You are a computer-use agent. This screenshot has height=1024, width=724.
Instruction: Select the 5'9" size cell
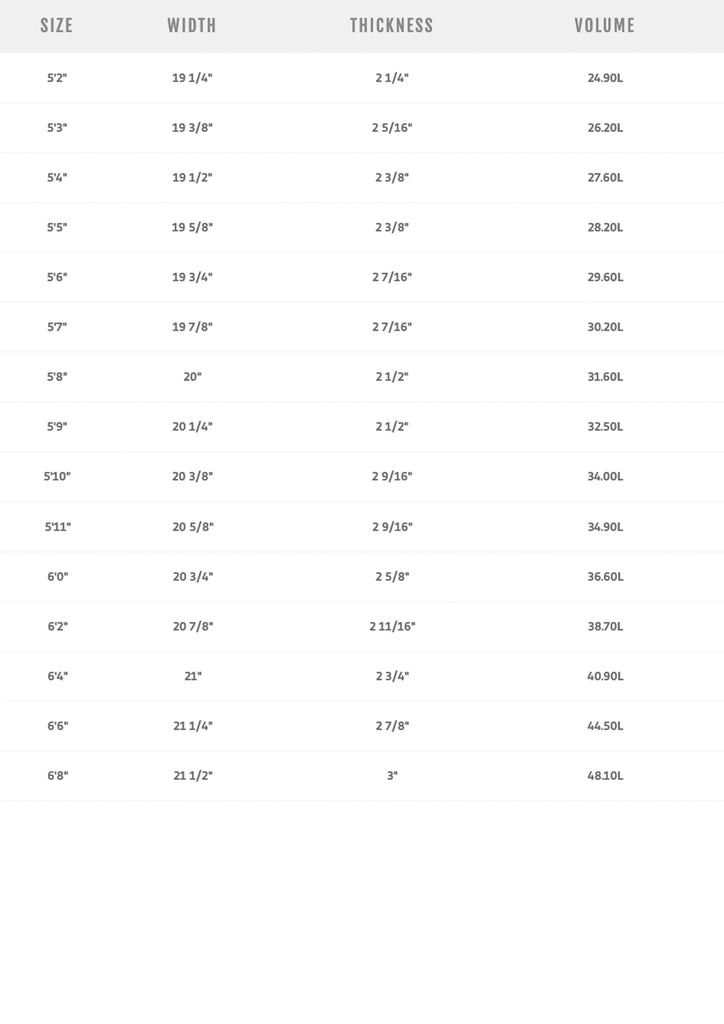[57, 426]
